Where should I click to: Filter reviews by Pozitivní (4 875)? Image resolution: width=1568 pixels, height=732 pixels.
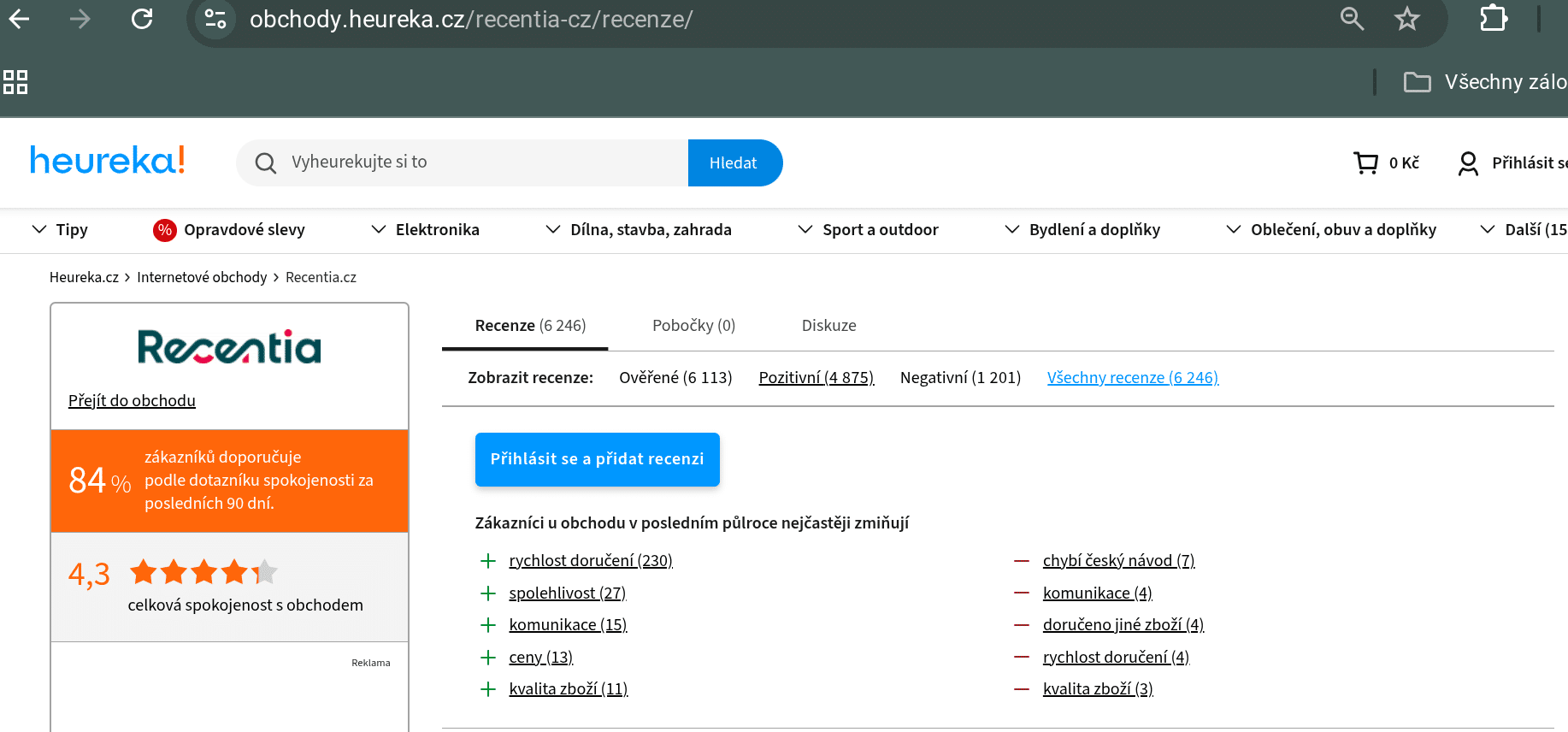816,378
